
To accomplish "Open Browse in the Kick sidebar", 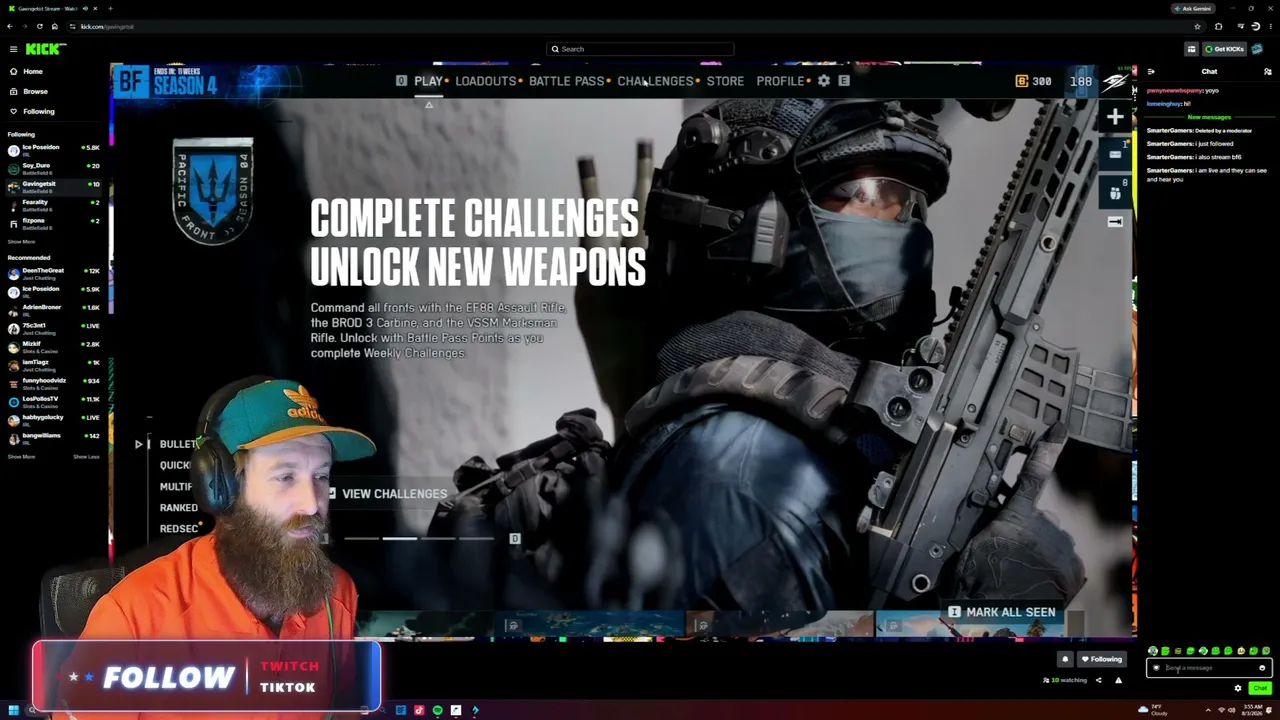I will [x=29, y=91].
